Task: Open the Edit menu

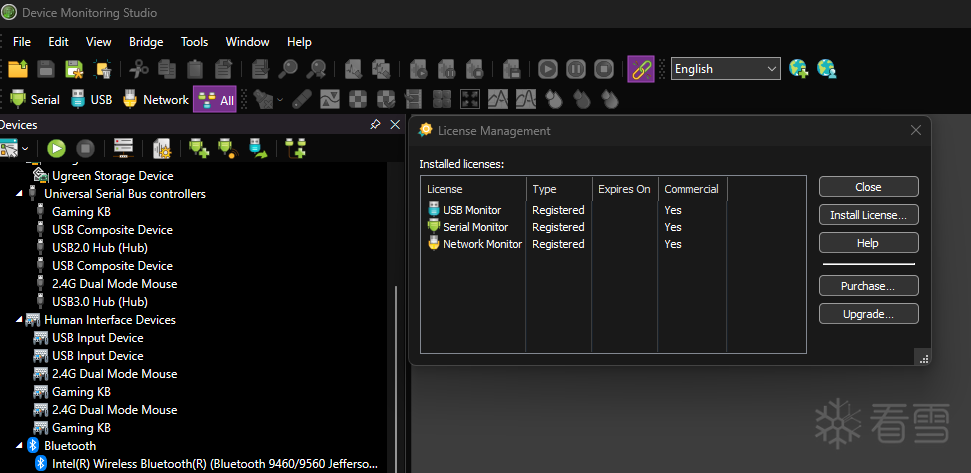Action: click(x=58, y=42)
